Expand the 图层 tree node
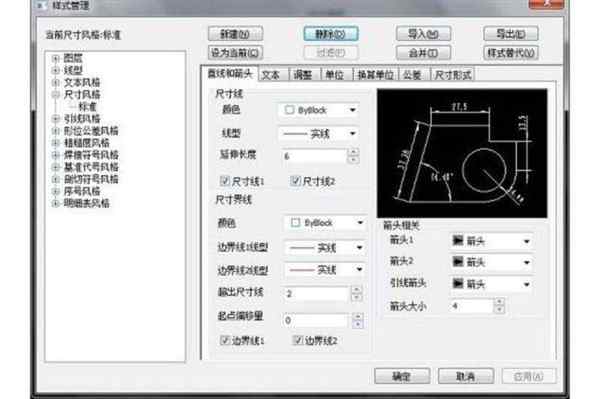Image resolution: width=600 pixels, height=399 pixels. [56, 58]
